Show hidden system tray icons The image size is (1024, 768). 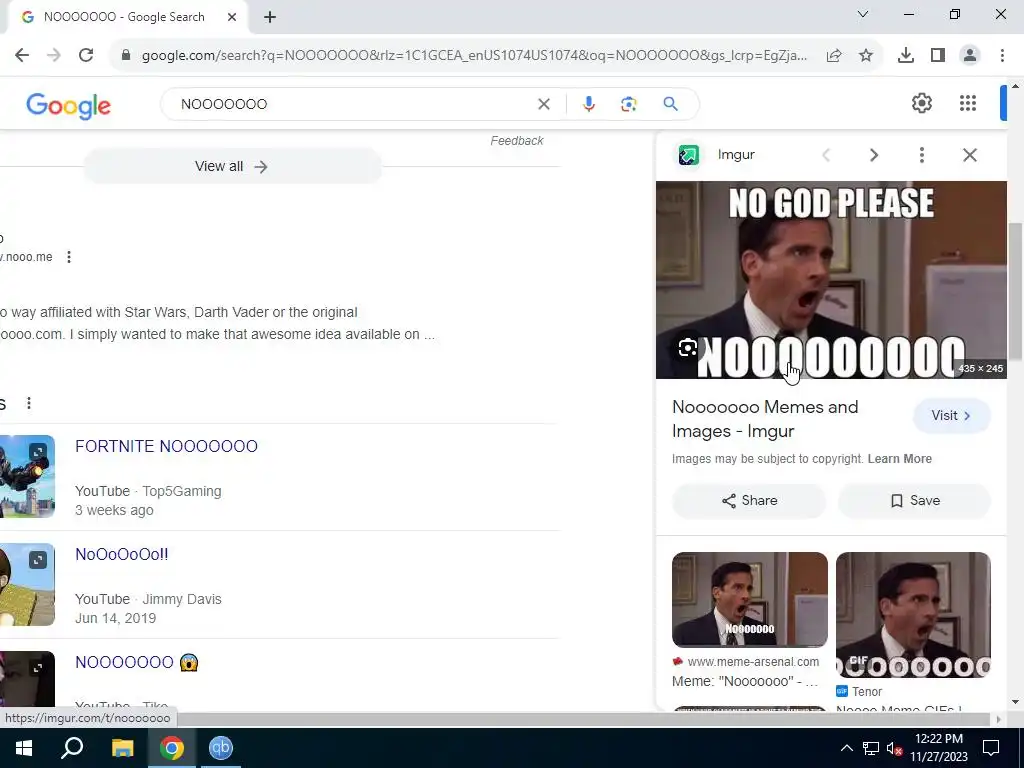tap(846, 748)
